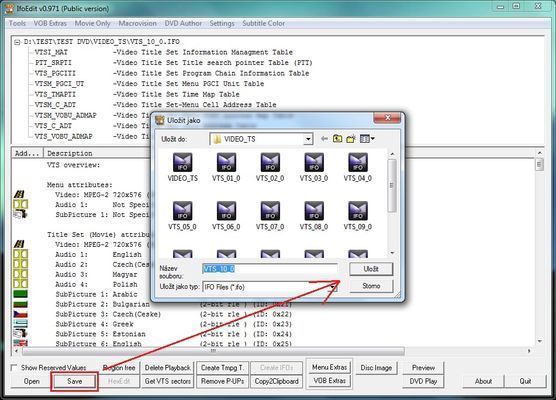This screenshot has width=556, height=400.
Task: Click the green icon beside SubPicture 1 Arabic
Action: point(21,294)
